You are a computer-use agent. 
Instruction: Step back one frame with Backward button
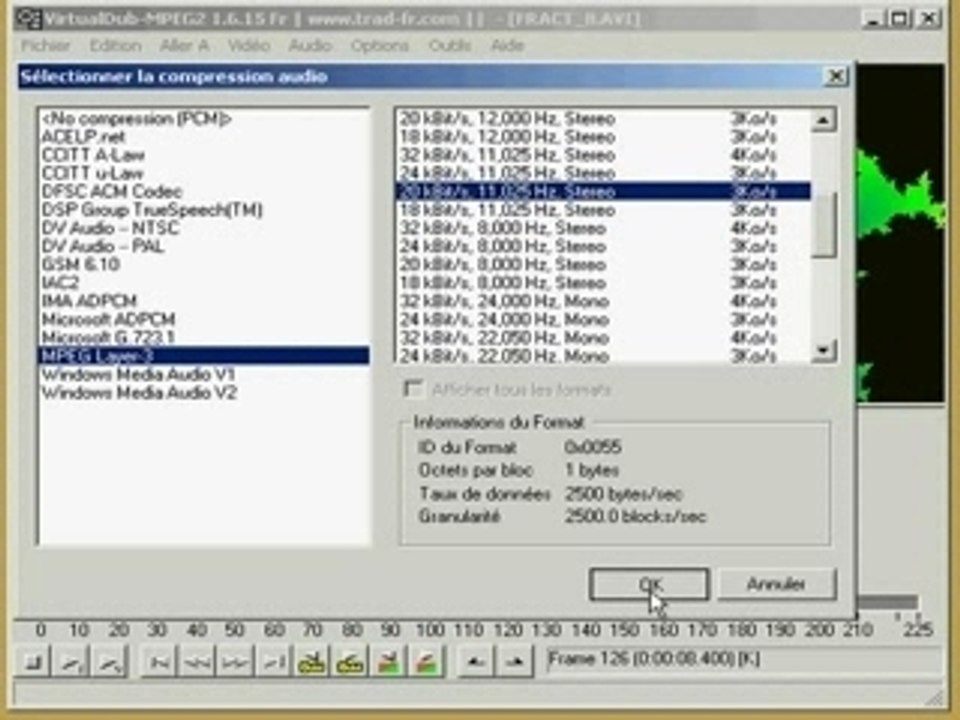(x=198, y=662)
